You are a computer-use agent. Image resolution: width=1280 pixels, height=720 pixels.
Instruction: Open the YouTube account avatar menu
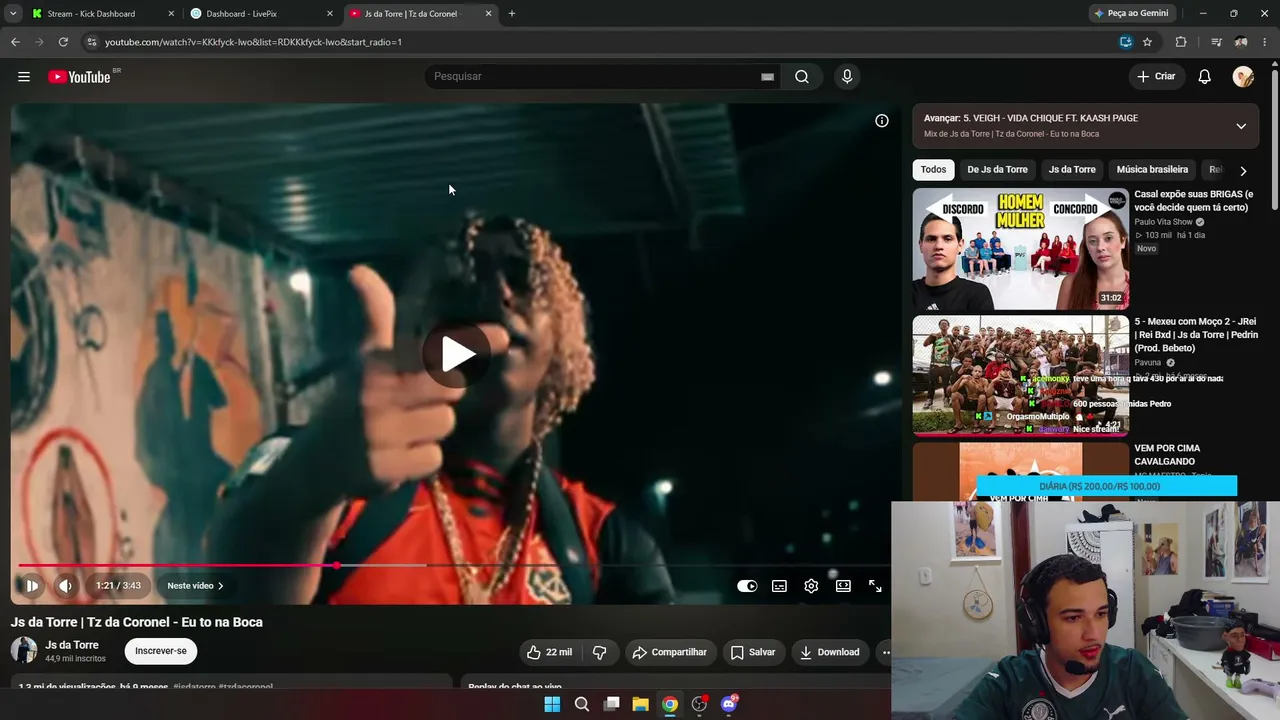1243,77
